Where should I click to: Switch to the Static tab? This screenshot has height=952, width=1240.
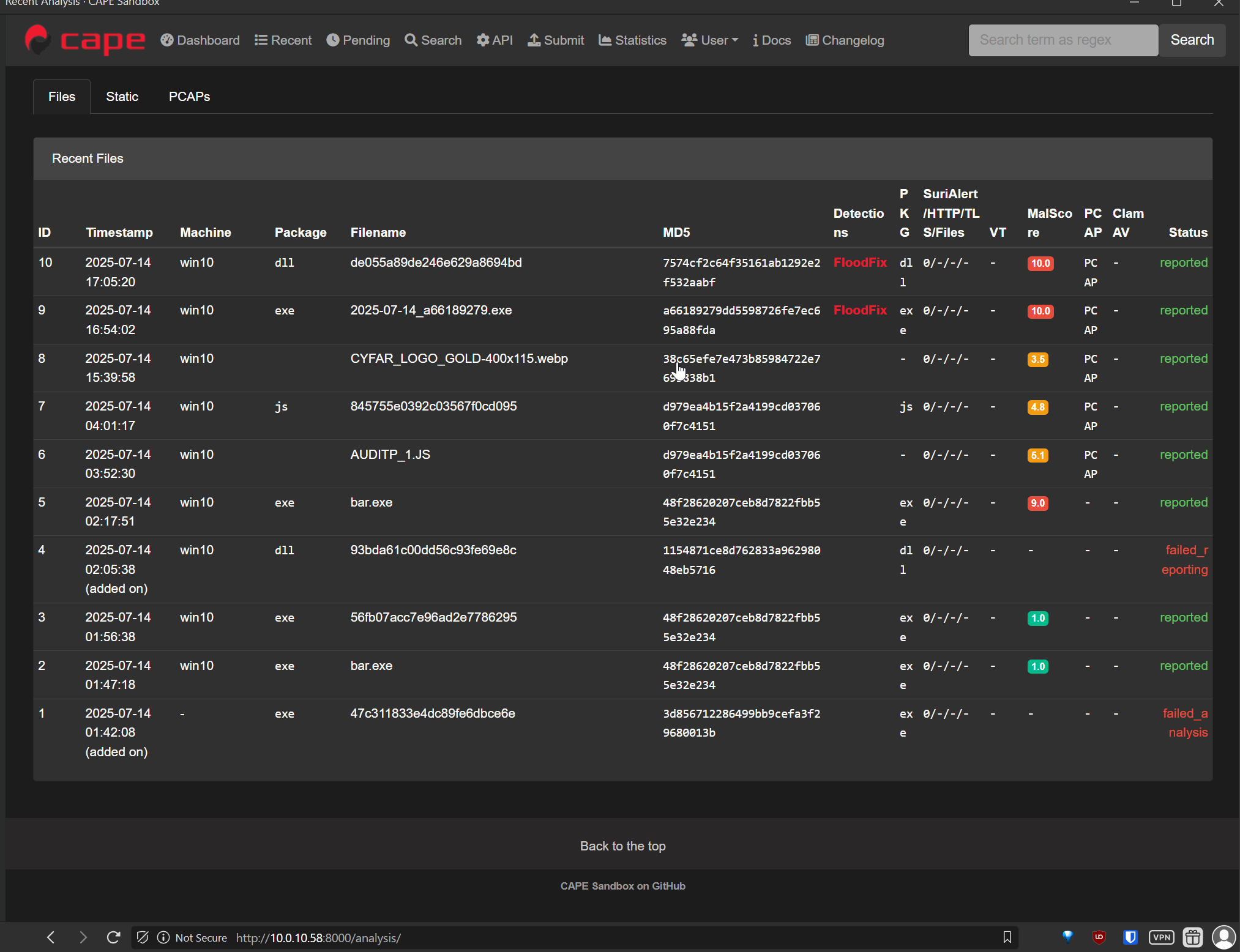122,96
